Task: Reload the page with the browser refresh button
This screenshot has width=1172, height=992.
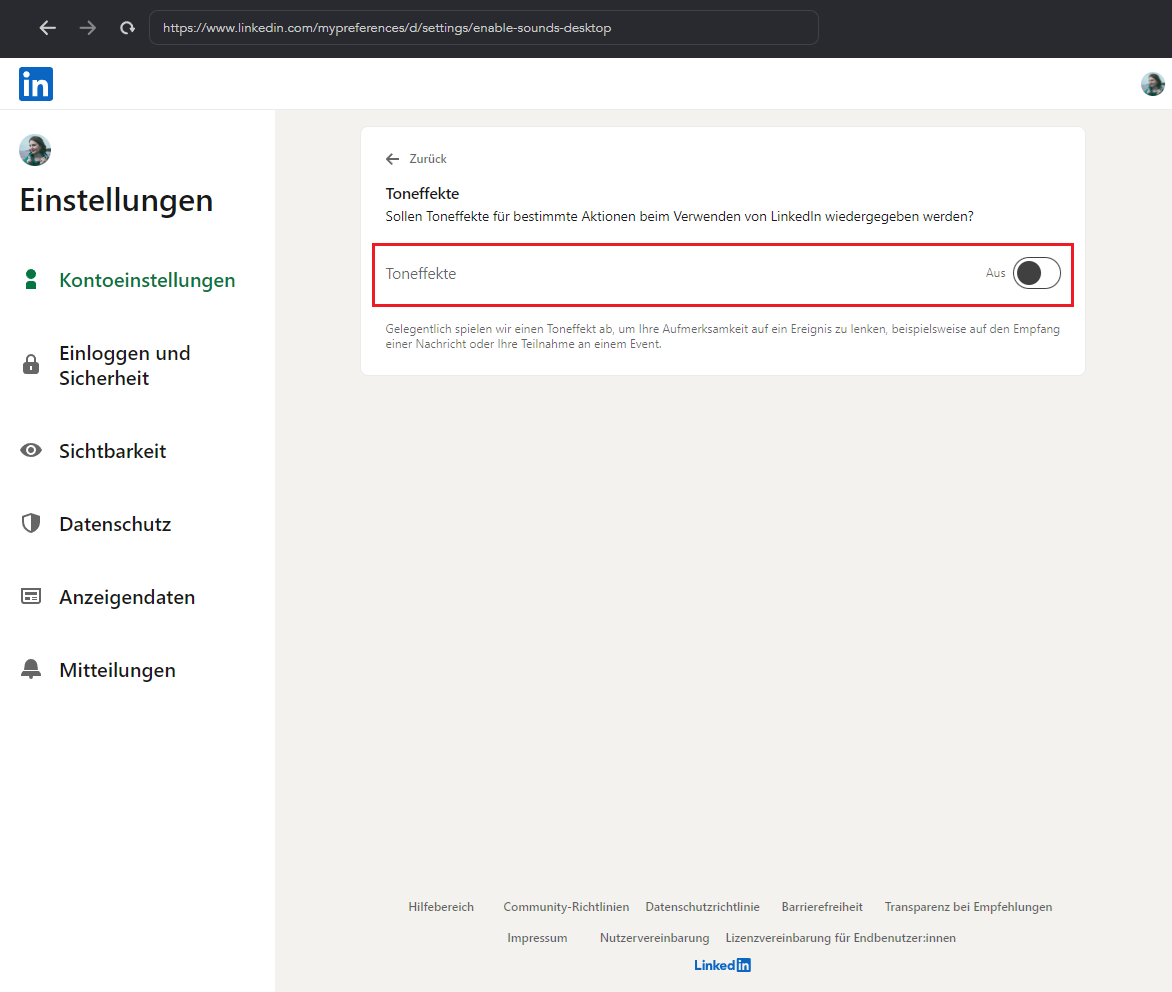Action: (127, 28)
